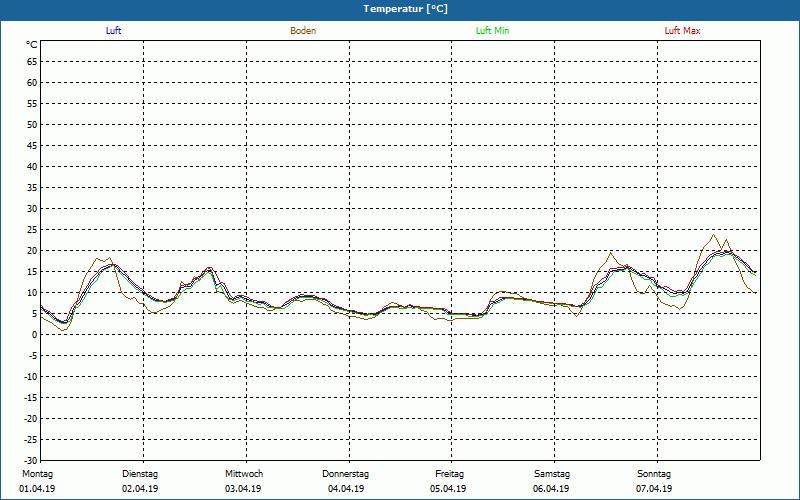The height and width of the screenshot is (500, 800).
Task: Click the Samstag day label
Action: (x=552, y=474)
